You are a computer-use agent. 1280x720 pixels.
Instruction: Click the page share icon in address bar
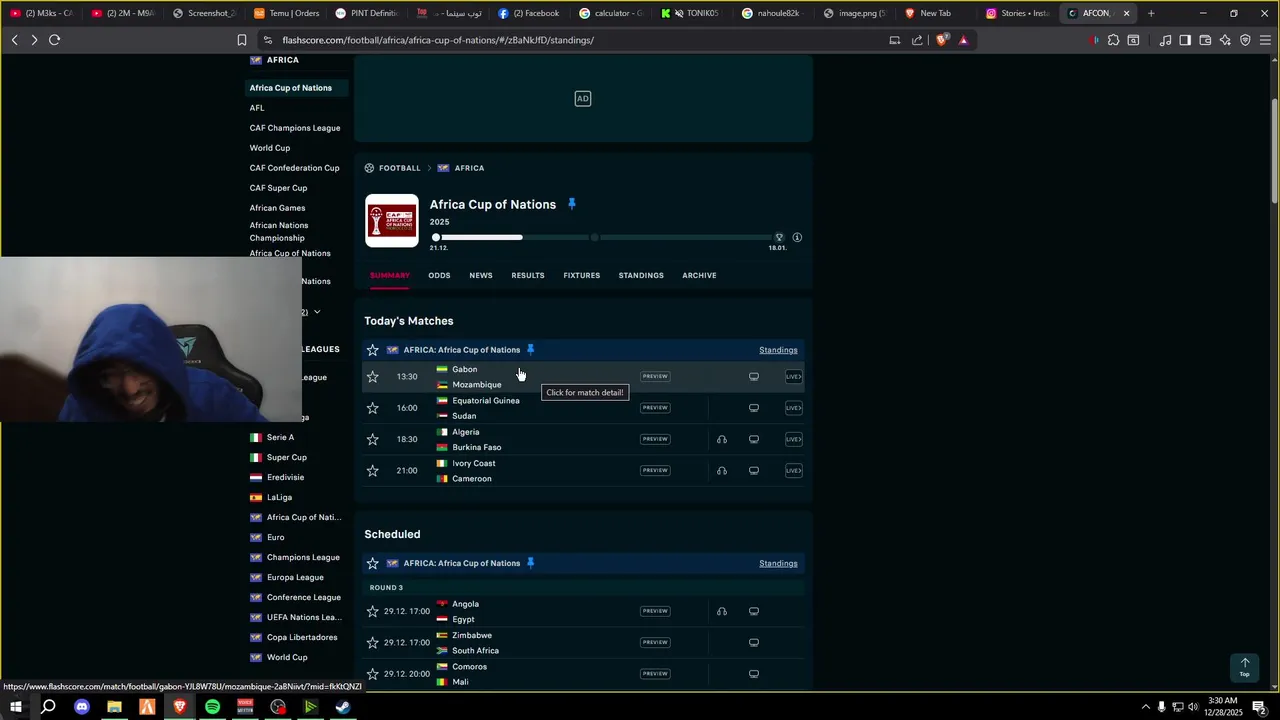pyautogui.click(x=917, y=40)
